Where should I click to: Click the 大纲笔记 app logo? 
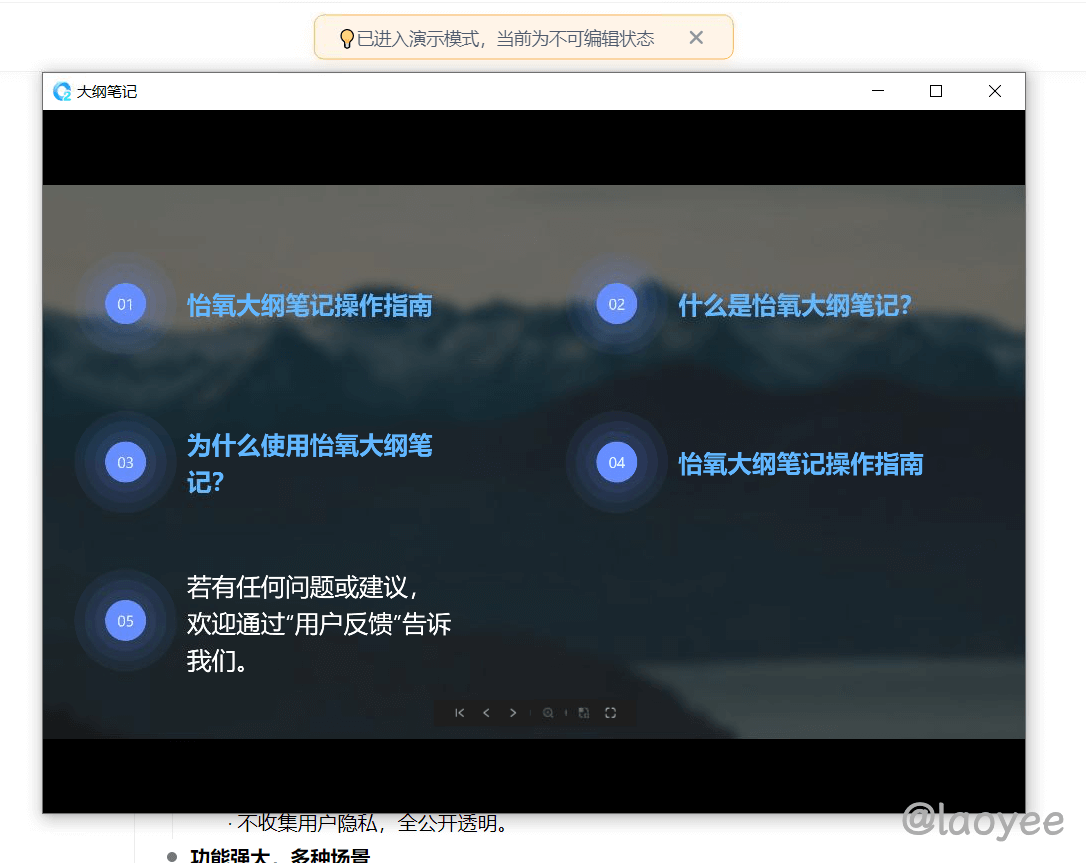click(x=62, y=92)
